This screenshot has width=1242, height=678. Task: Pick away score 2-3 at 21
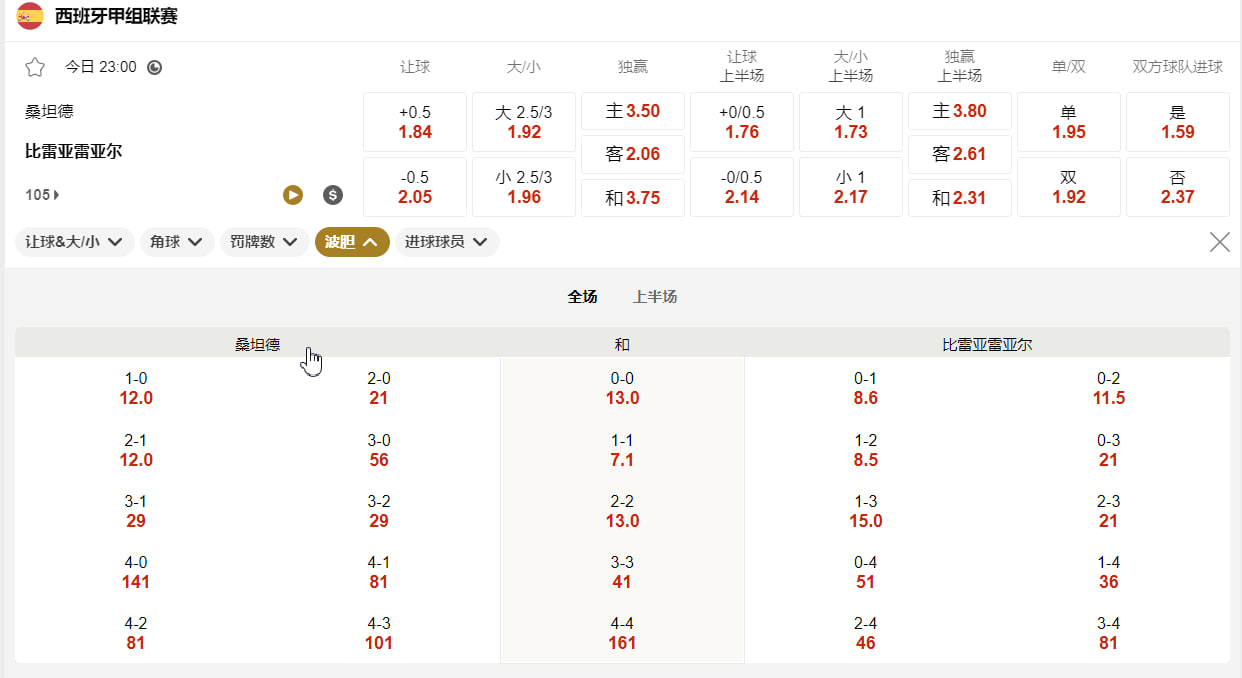pyautogui.click(x=1109, y=511)
